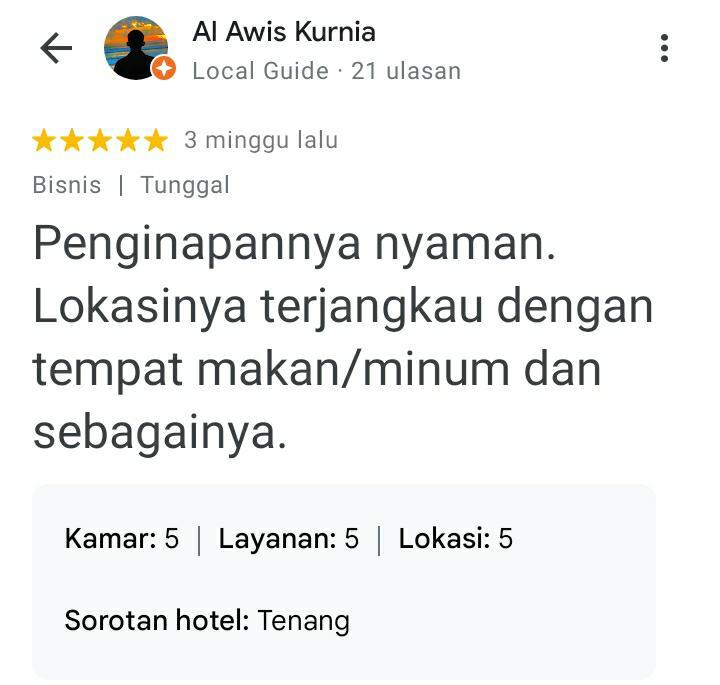The height and width of the screenshot is (685, 720).
Task: Tap the Lokasi: 5 rating
Action: [x=456, y=538]
